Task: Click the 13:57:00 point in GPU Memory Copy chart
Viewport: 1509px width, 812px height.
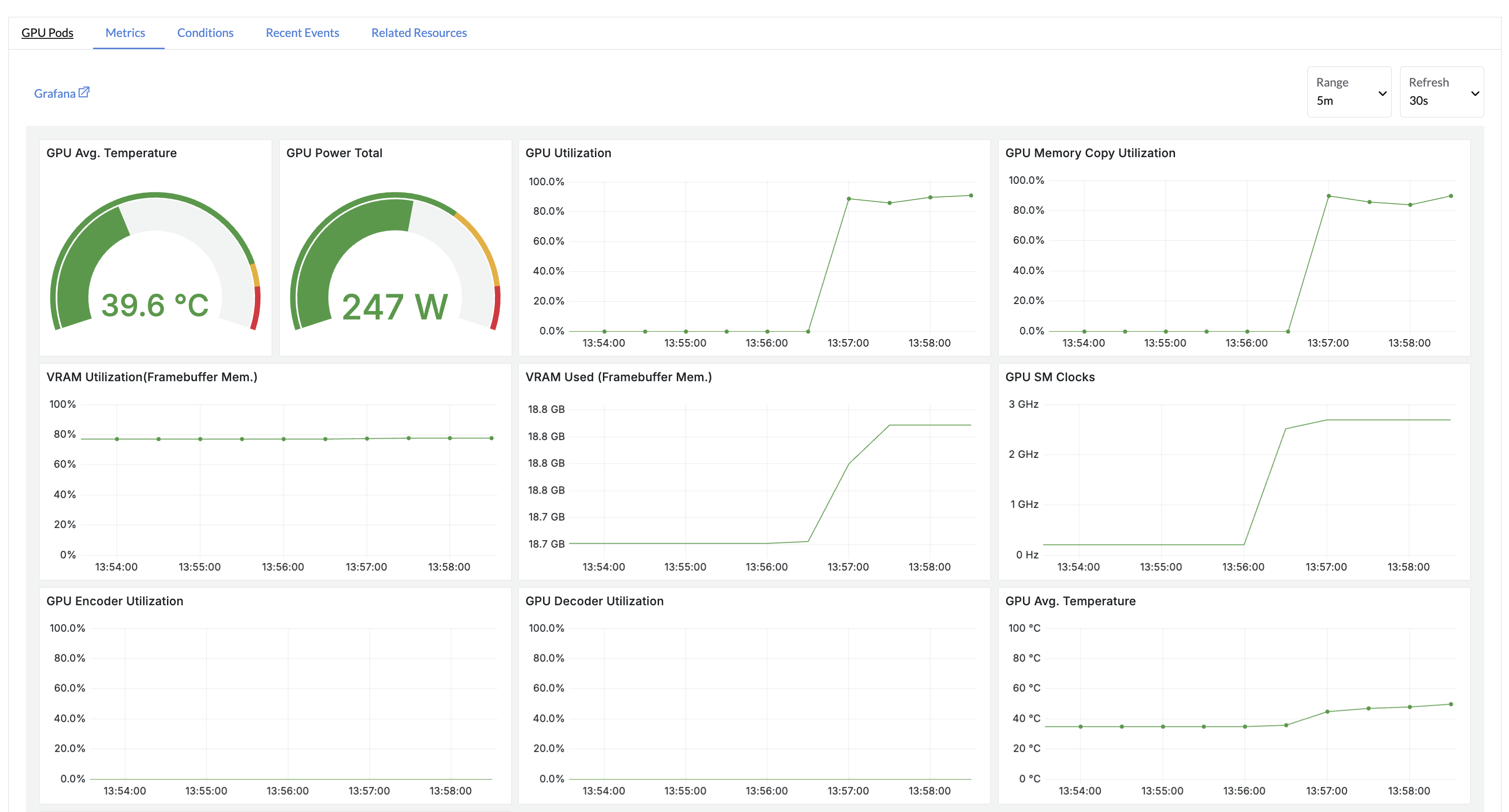Action: click(1328, 196)
